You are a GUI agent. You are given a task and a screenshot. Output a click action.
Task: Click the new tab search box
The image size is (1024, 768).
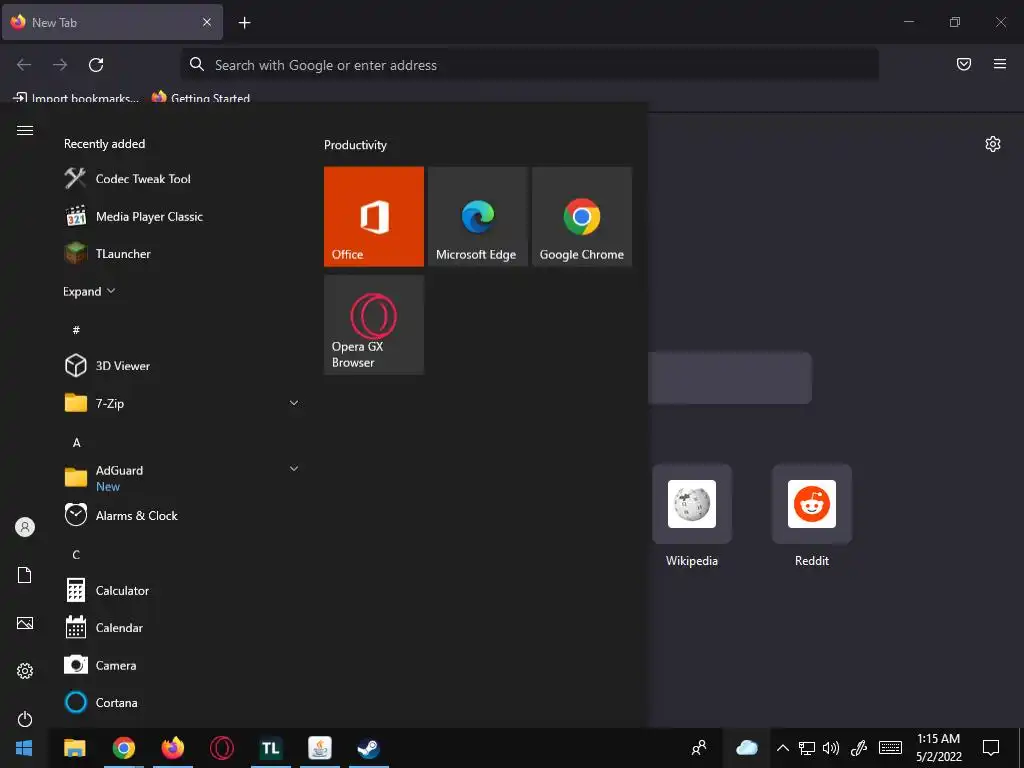point(729,378)
